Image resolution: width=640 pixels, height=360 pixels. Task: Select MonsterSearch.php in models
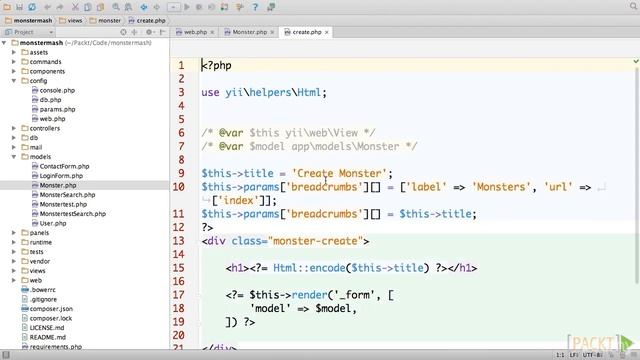(63, 195)
